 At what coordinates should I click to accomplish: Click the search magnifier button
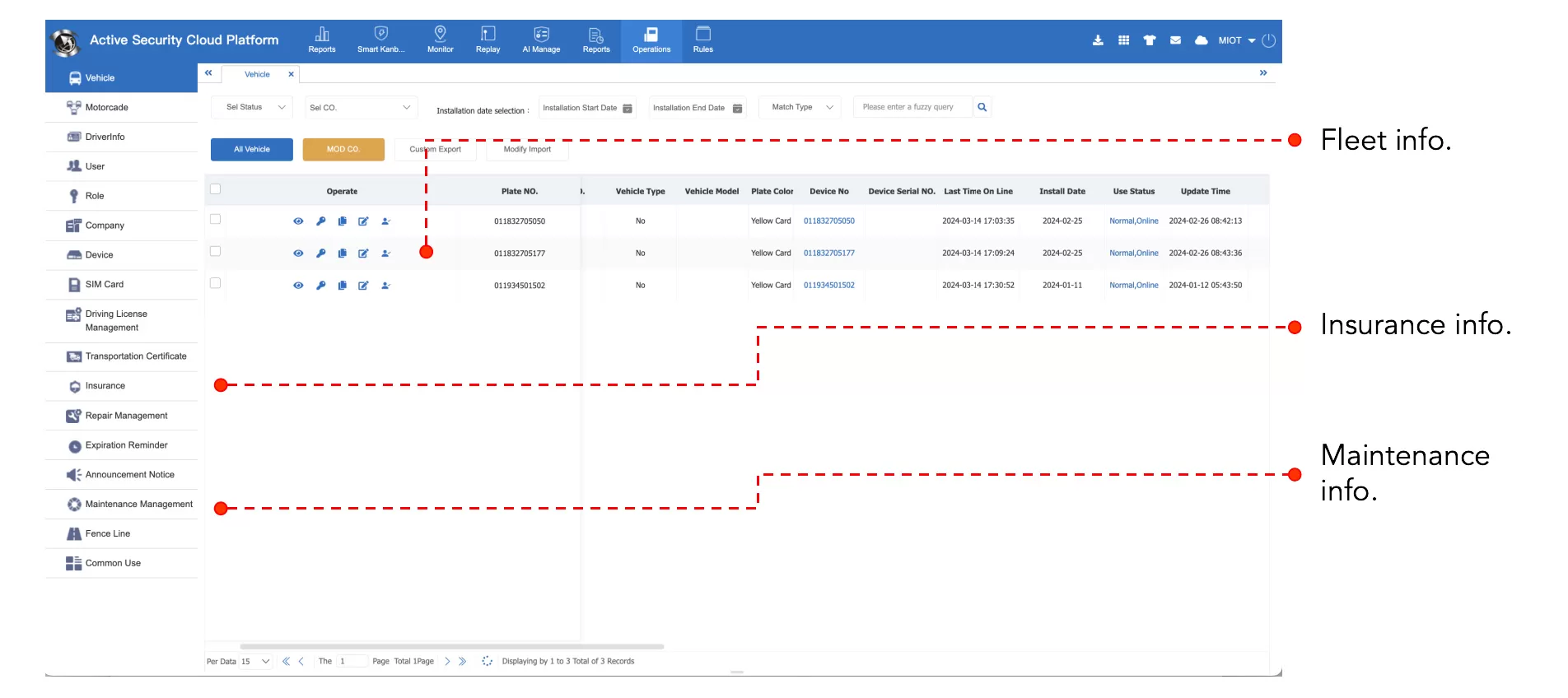tap(982, 107)
